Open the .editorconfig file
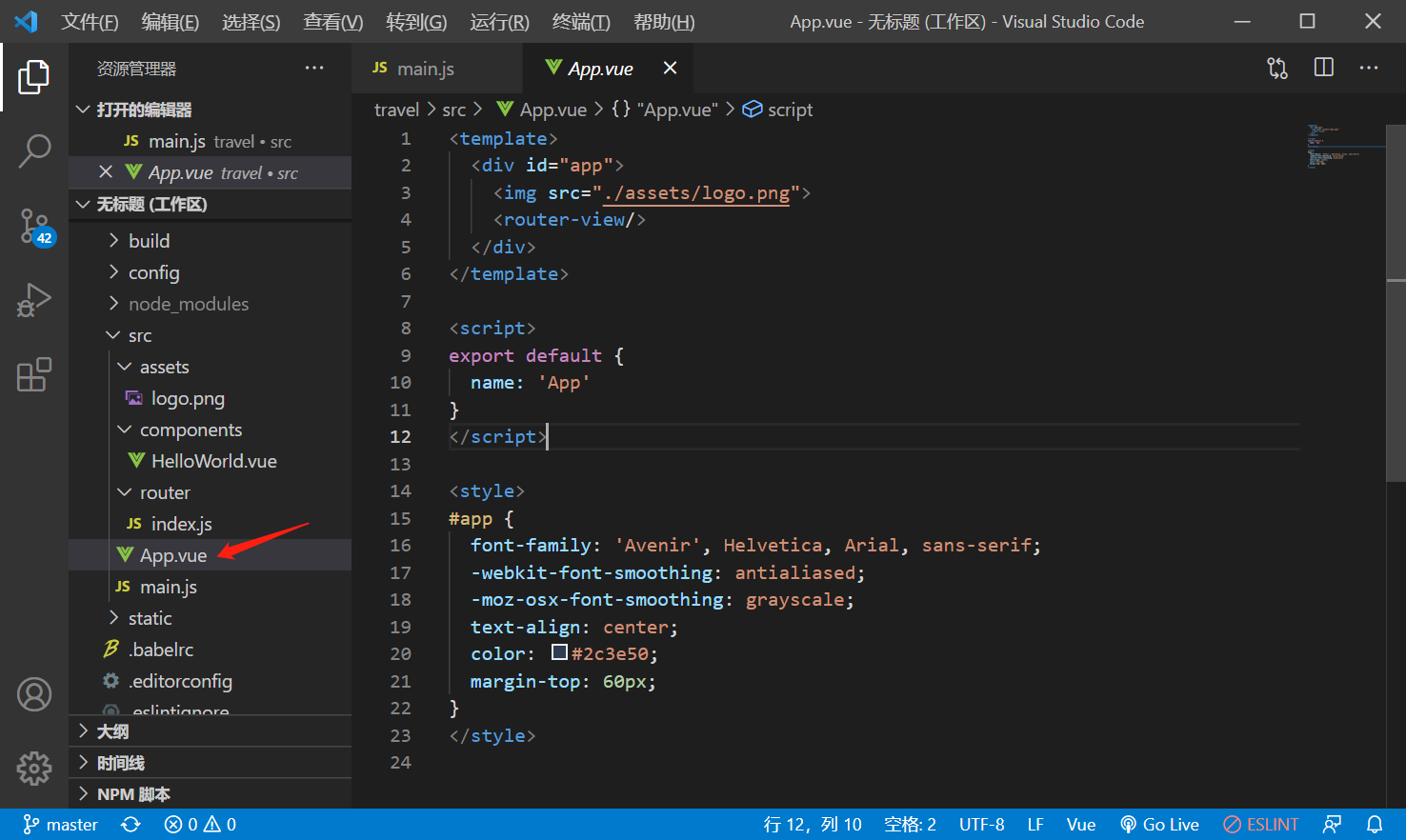 (x=210, y=681)
